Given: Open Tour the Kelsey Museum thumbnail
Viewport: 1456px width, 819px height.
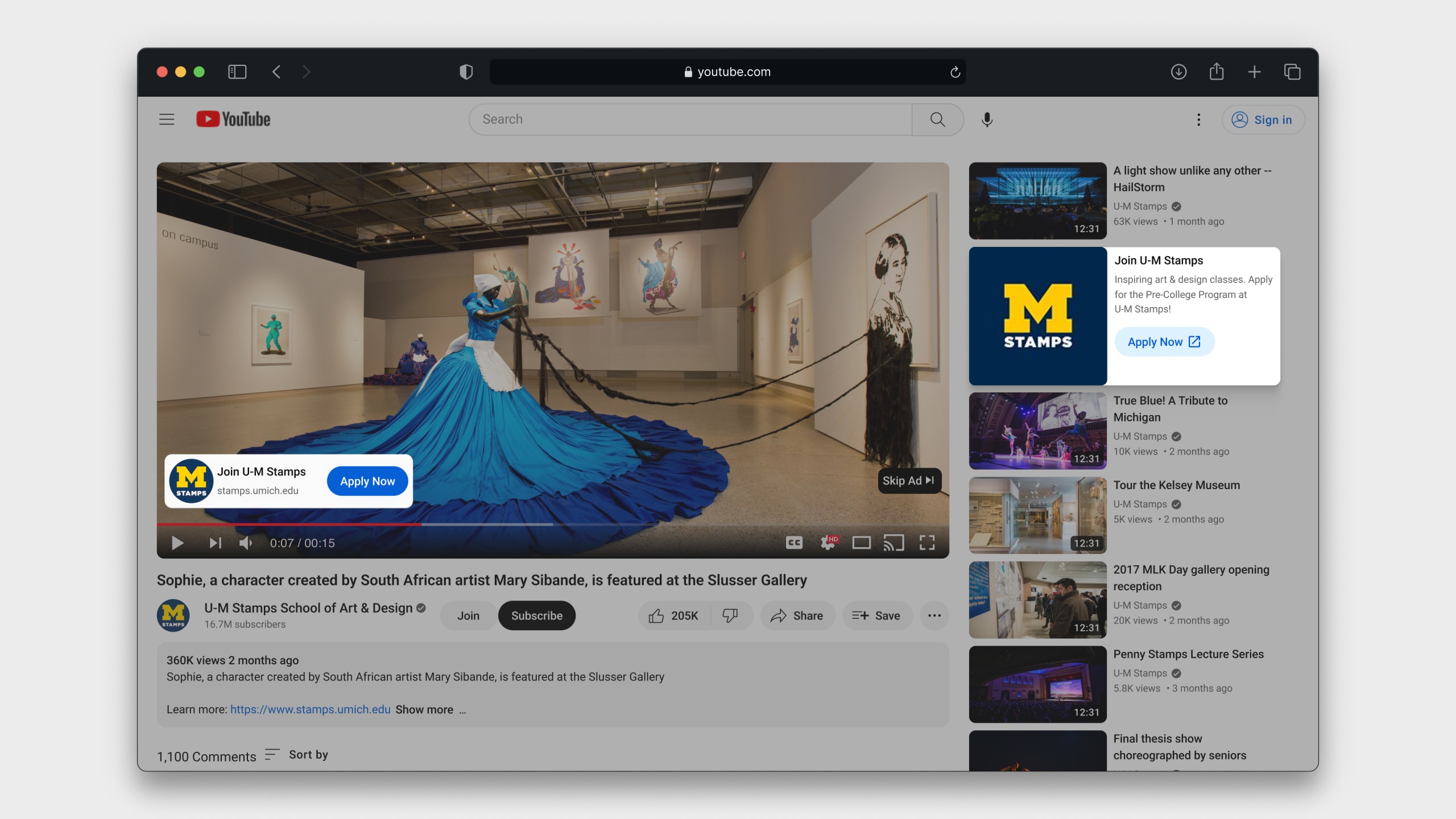Looking at the screenshot, I should click(1037, 515).
